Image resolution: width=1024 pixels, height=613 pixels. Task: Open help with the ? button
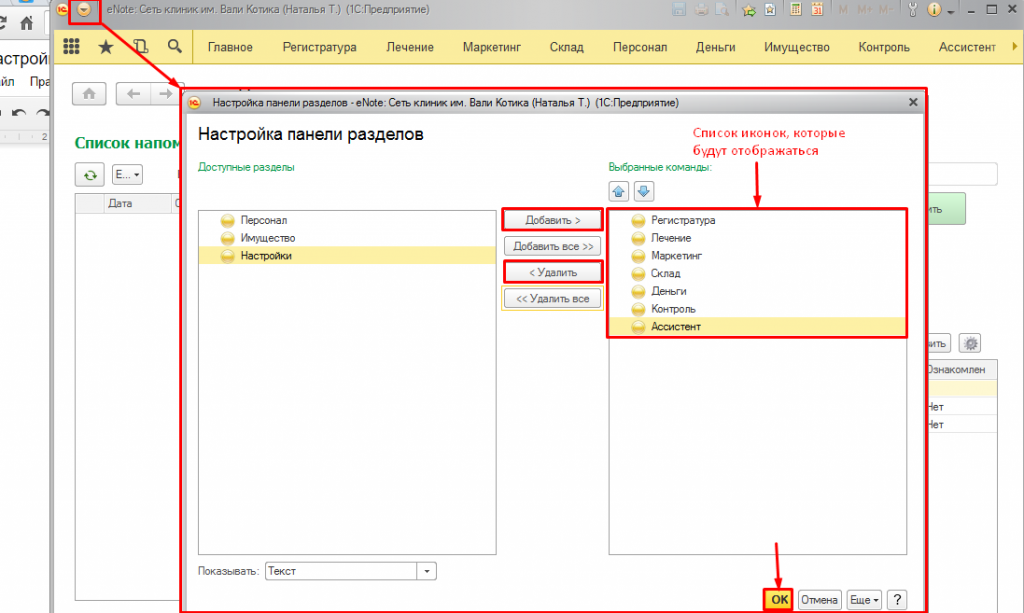(897, 599)
